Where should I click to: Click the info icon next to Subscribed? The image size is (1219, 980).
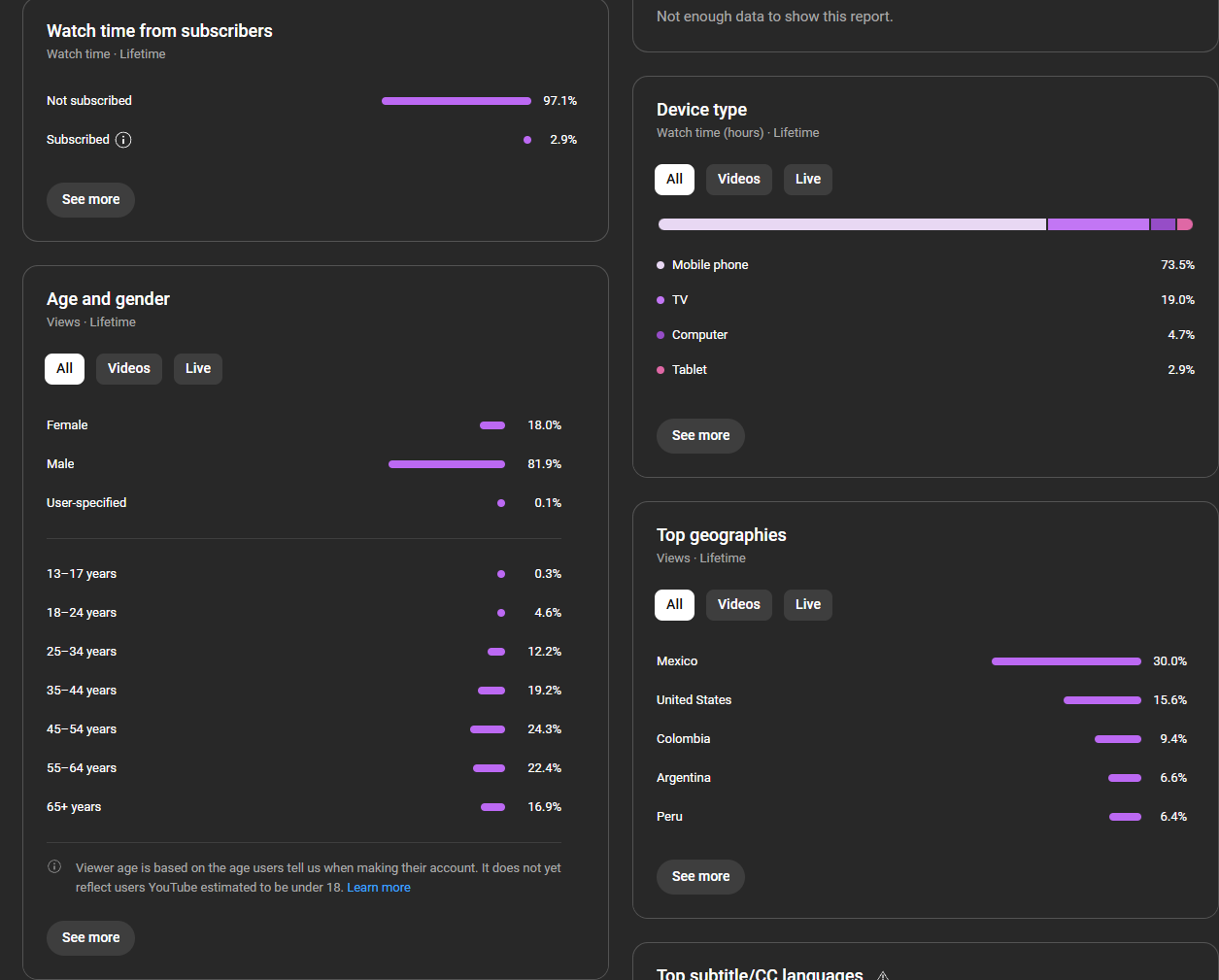click(123, 140)
